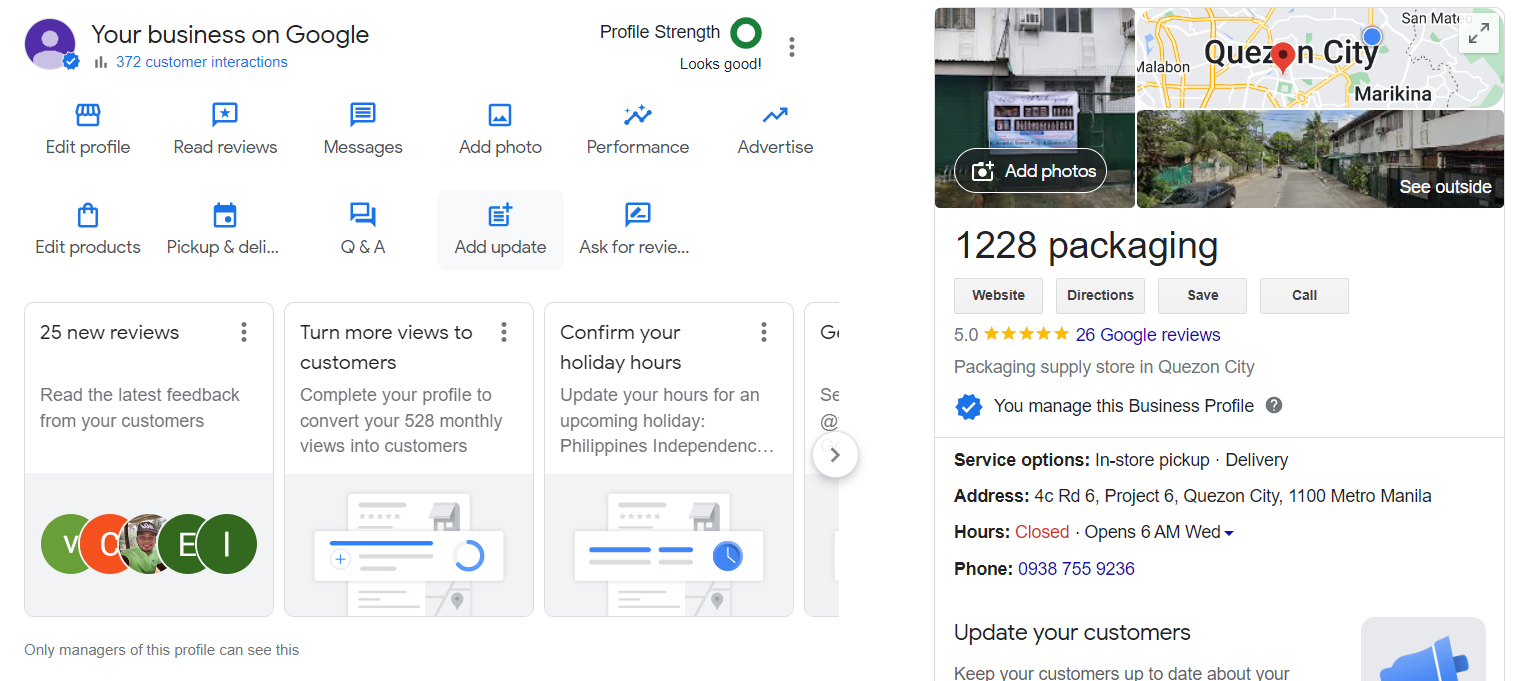The width and height of the screenshot is (1520, 681).
Task: Click the Profile Strength green ring
Action: (x=746, y=33)
